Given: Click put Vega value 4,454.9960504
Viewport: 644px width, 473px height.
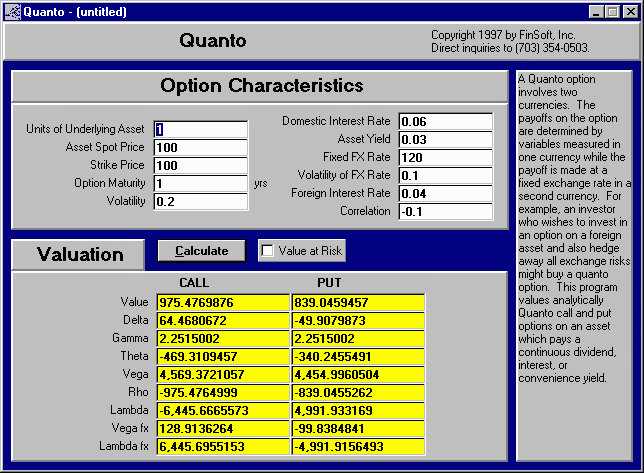Looking at the screenshot, I should click(358, 374).
